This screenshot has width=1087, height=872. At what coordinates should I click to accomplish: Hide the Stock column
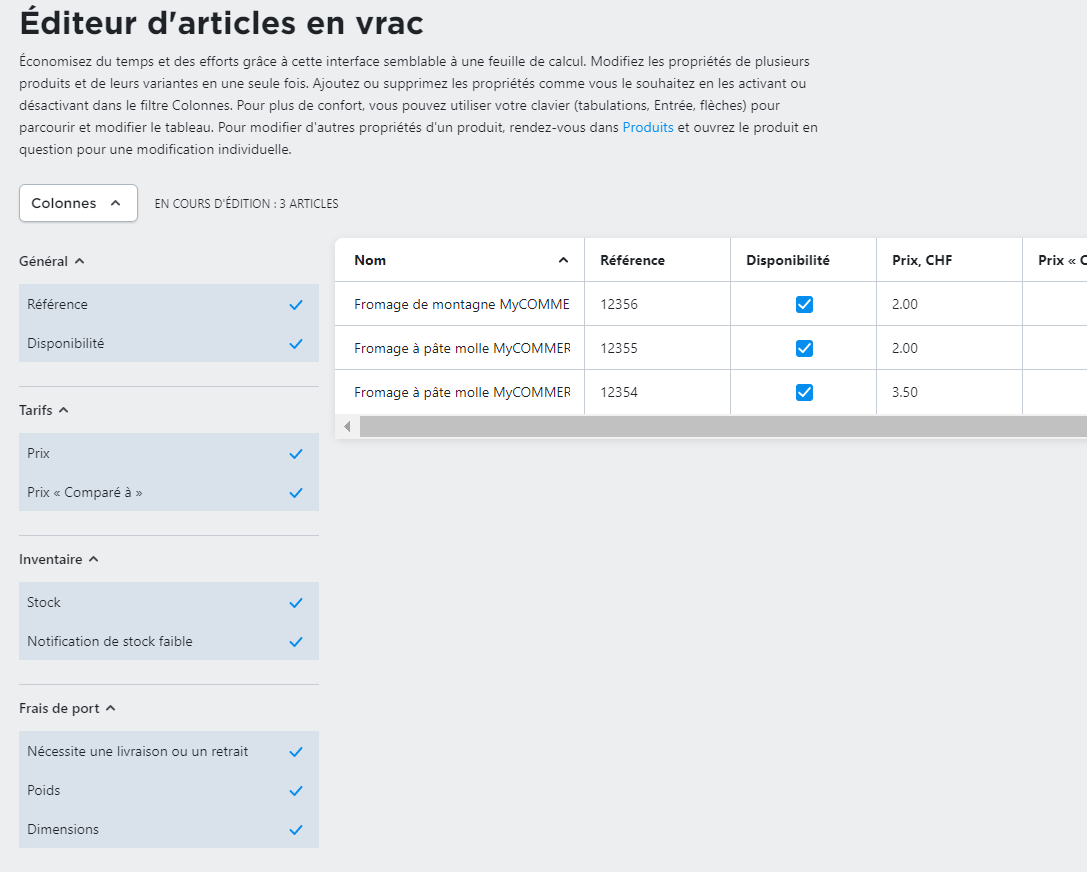[x=295, y=603]
